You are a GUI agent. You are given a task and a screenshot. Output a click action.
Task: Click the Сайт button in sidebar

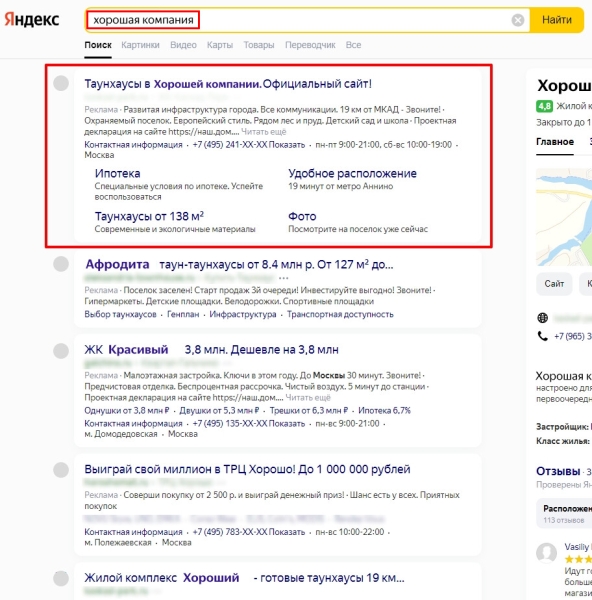pos(554,284)
